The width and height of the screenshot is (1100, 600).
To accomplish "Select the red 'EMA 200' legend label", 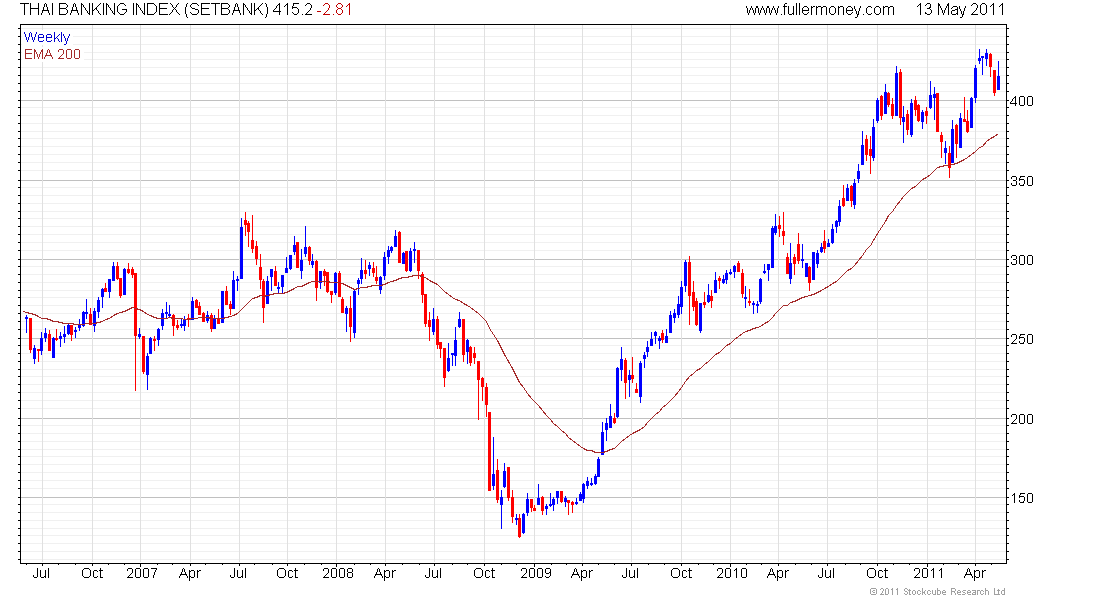I will click(52, 54).
